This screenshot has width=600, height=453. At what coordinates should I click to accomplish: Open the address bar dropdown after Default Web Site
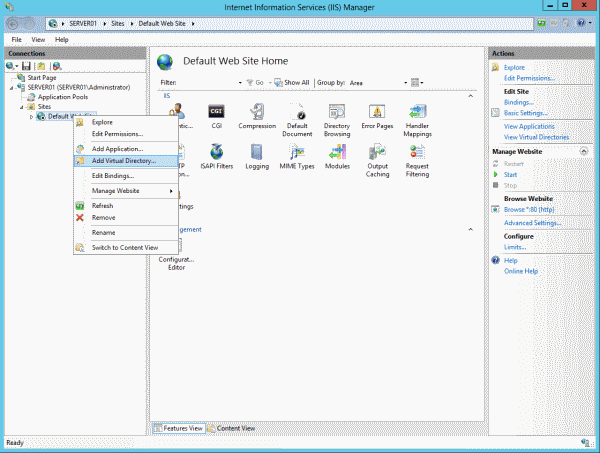coord(193,24)
